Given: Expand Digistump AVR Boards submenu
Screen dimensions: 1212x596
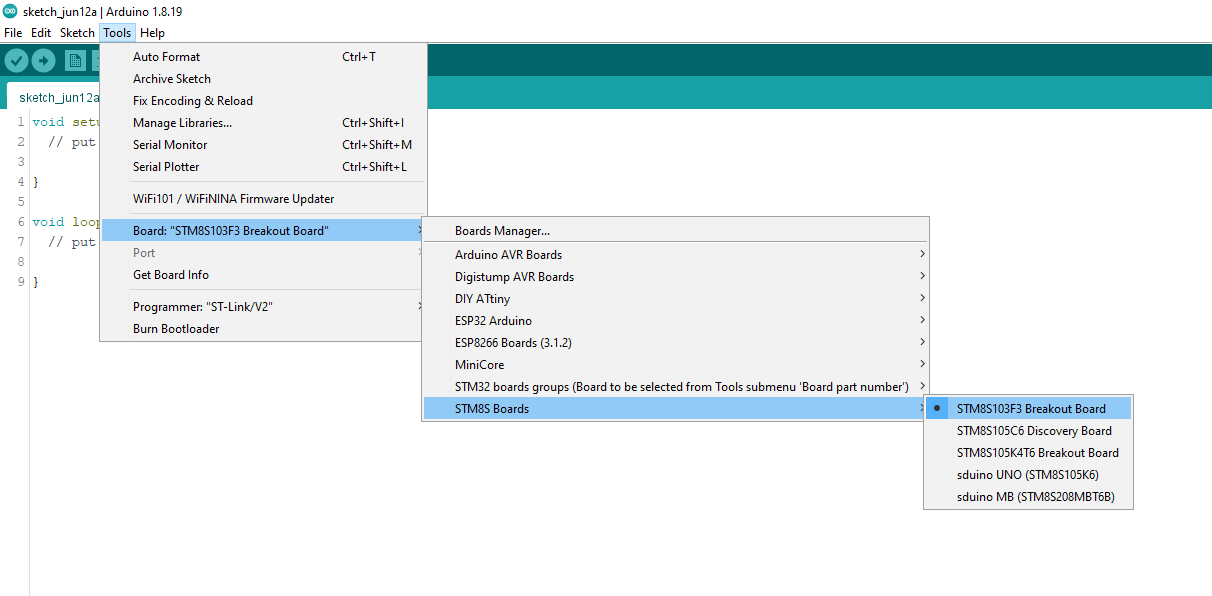Looking at the screenshot, I should tap(676, 277).
